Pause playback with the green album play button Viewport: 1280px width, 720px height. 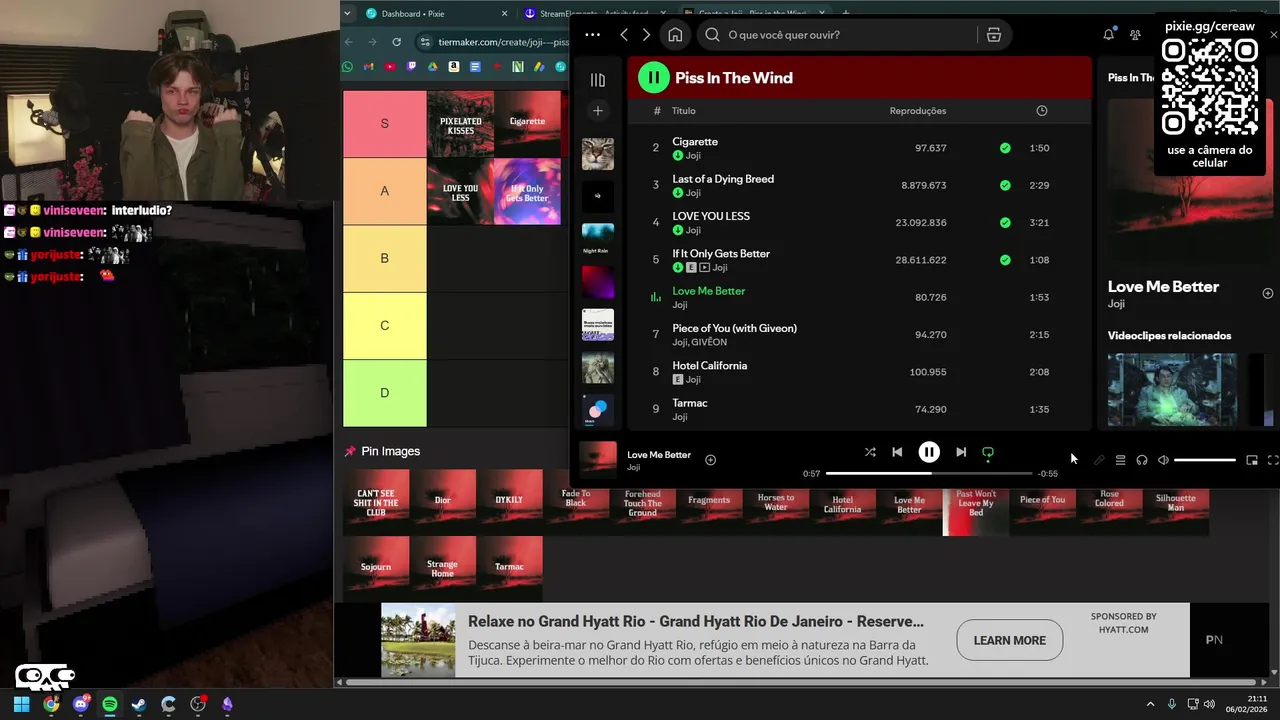653,77
